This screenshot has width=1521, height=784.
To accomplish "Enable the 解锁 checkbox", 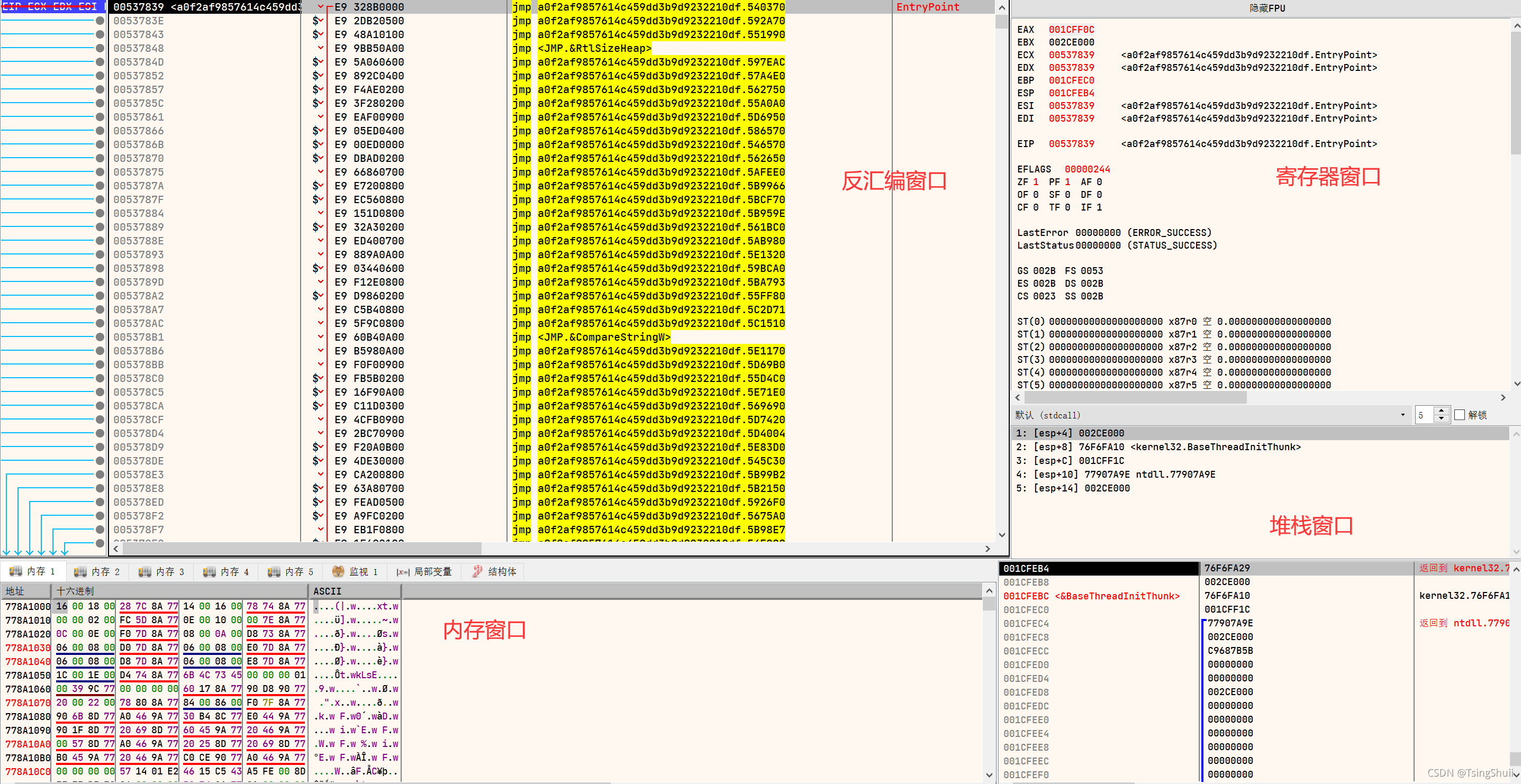I will click(1460, 415).
